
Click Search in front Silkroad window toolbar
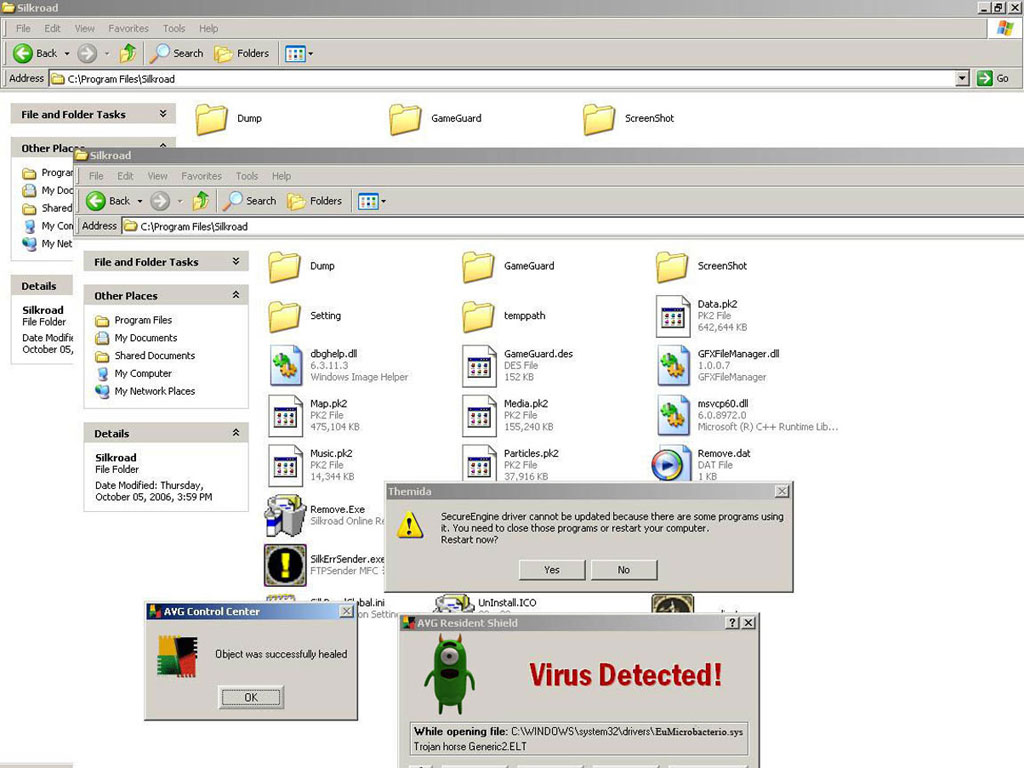pos(250,201)
